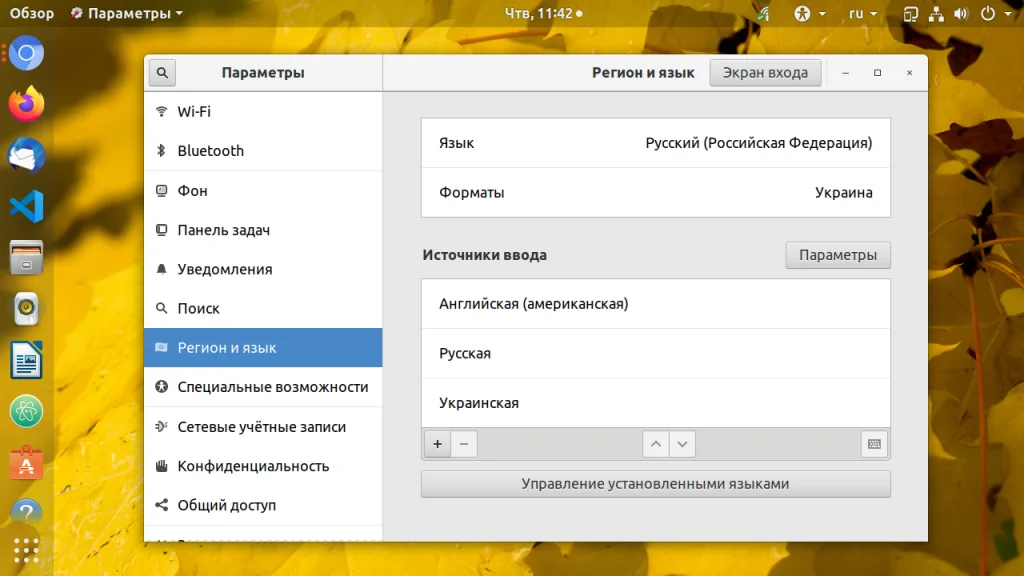Click the screen/display tray icon
Viewport: 1024px width, 576px height.
pos(910,14)
